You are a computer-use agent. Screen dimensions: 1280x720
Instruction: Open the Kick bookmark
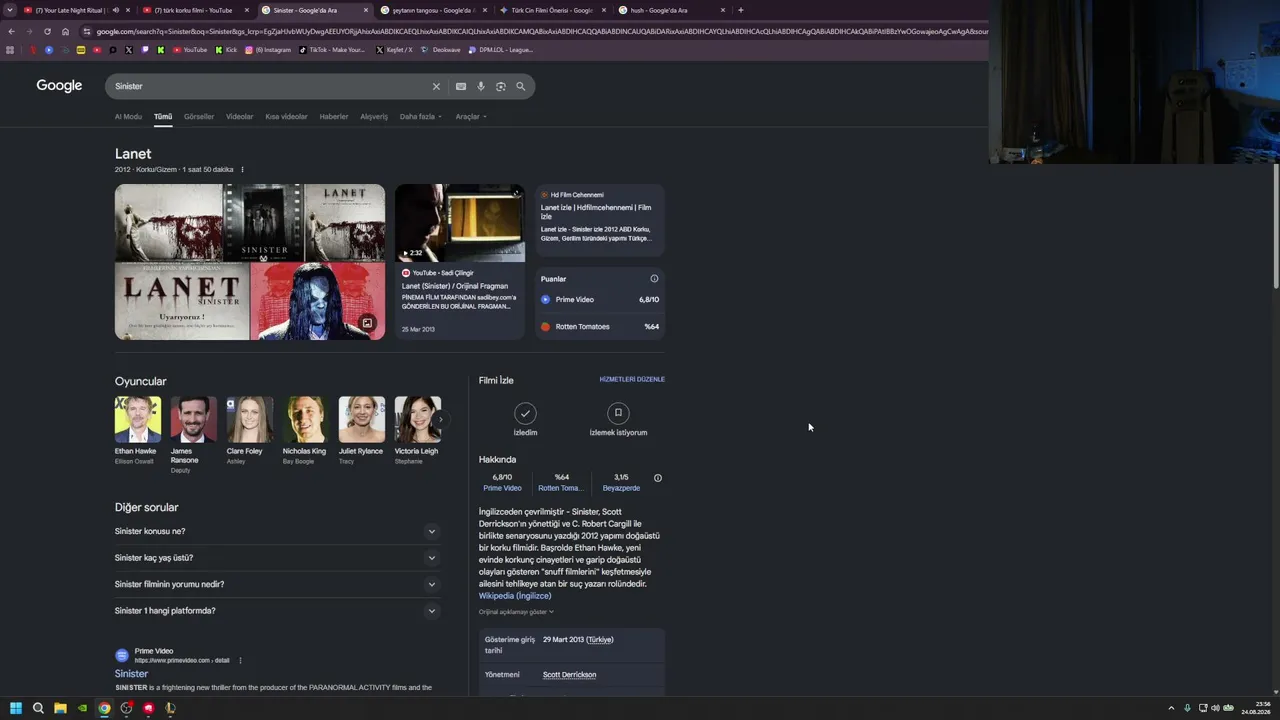click(226, 50)
